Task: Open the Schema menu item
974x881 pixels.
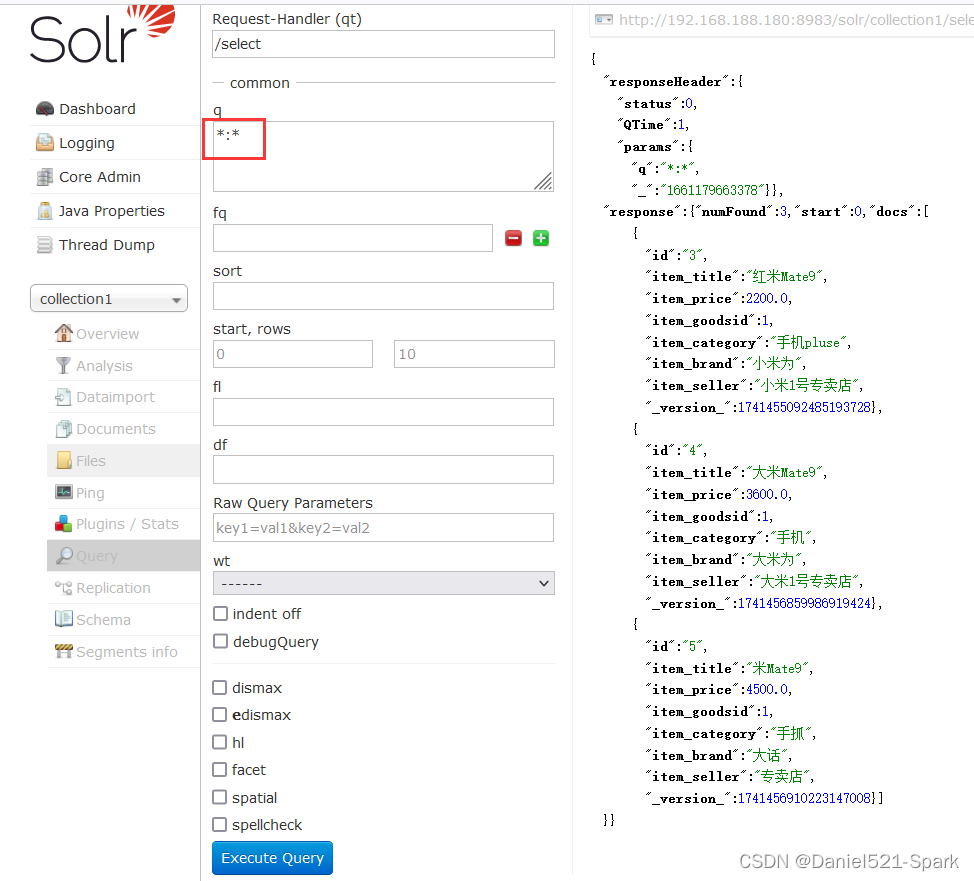Action: pos(103,620)
